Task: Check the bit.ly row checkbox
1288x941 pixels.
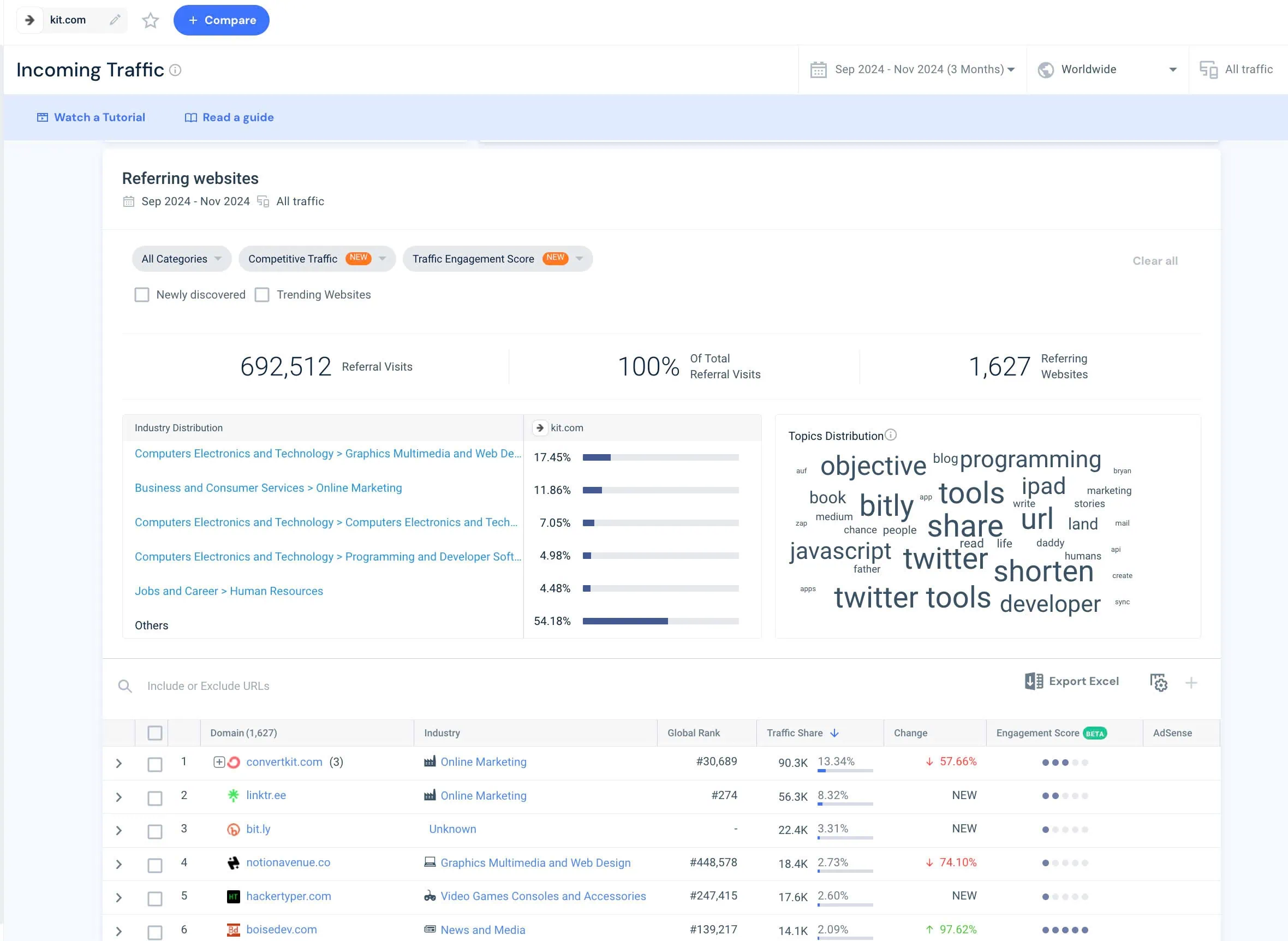Action: click(x=155, y=832)
